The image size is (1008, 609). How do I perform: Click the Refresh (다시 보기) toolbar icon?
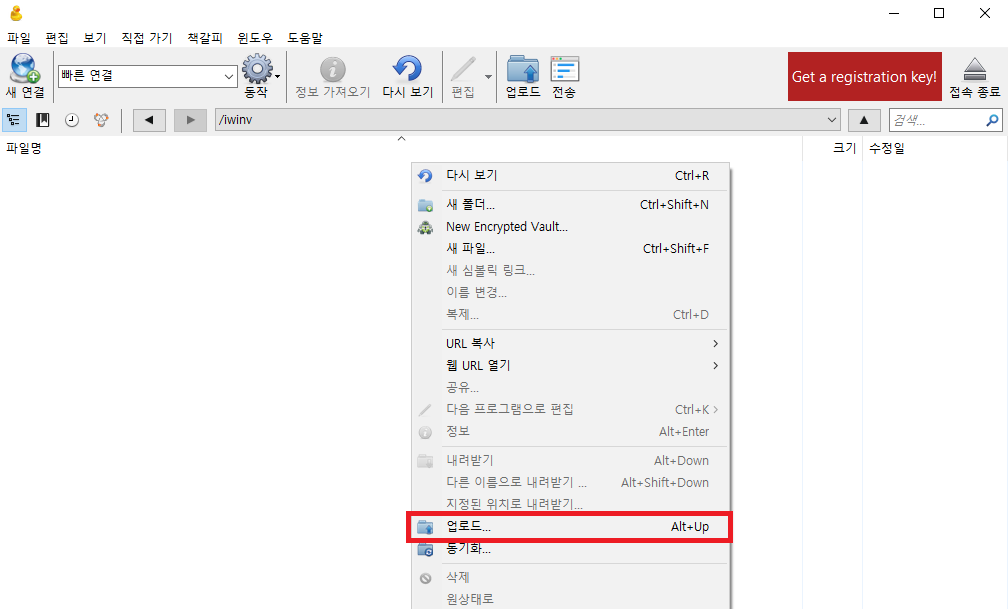point(408,69)
